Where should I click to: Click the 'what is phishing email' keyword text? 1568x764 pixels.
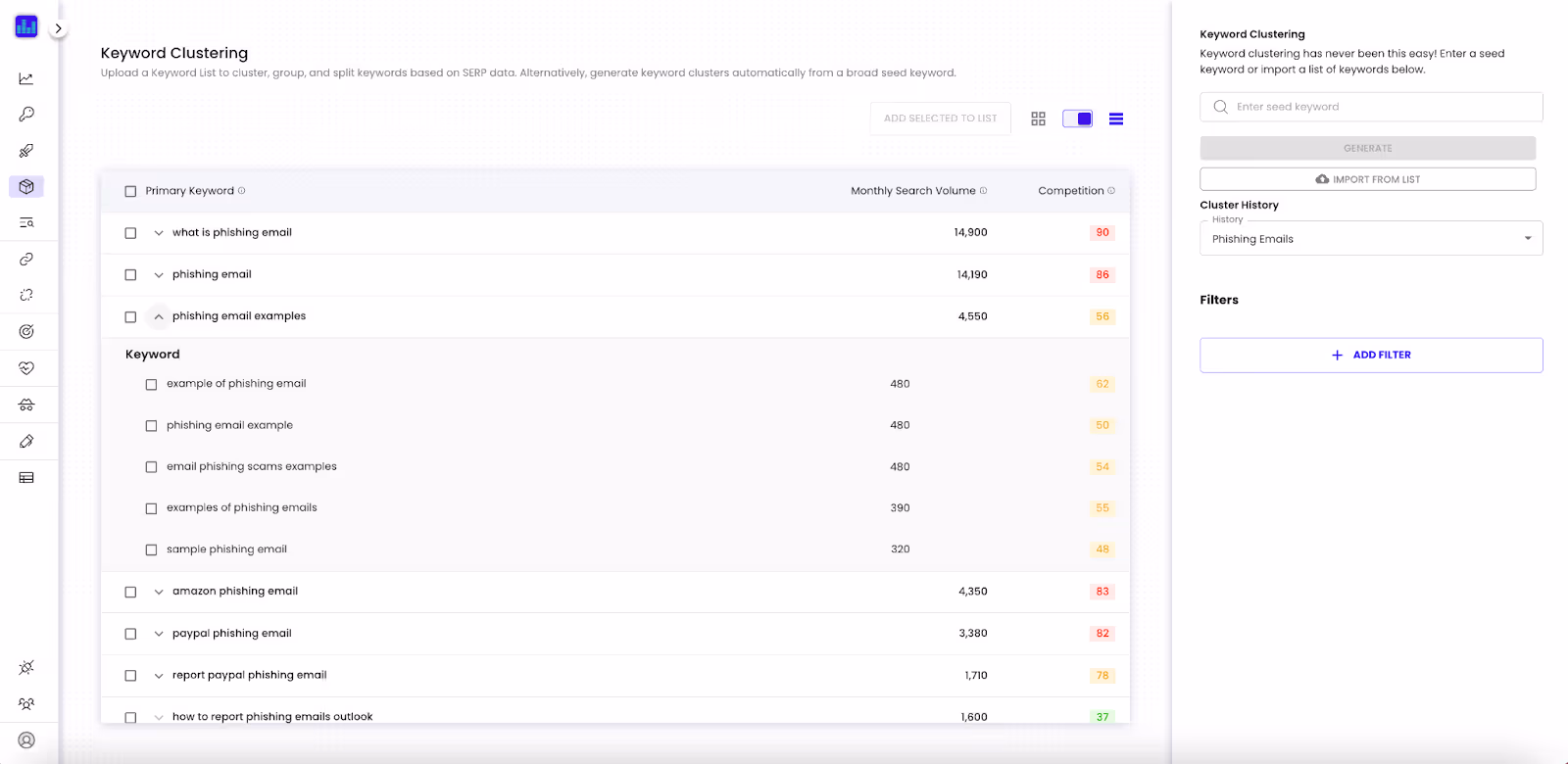tap(232, 233)
